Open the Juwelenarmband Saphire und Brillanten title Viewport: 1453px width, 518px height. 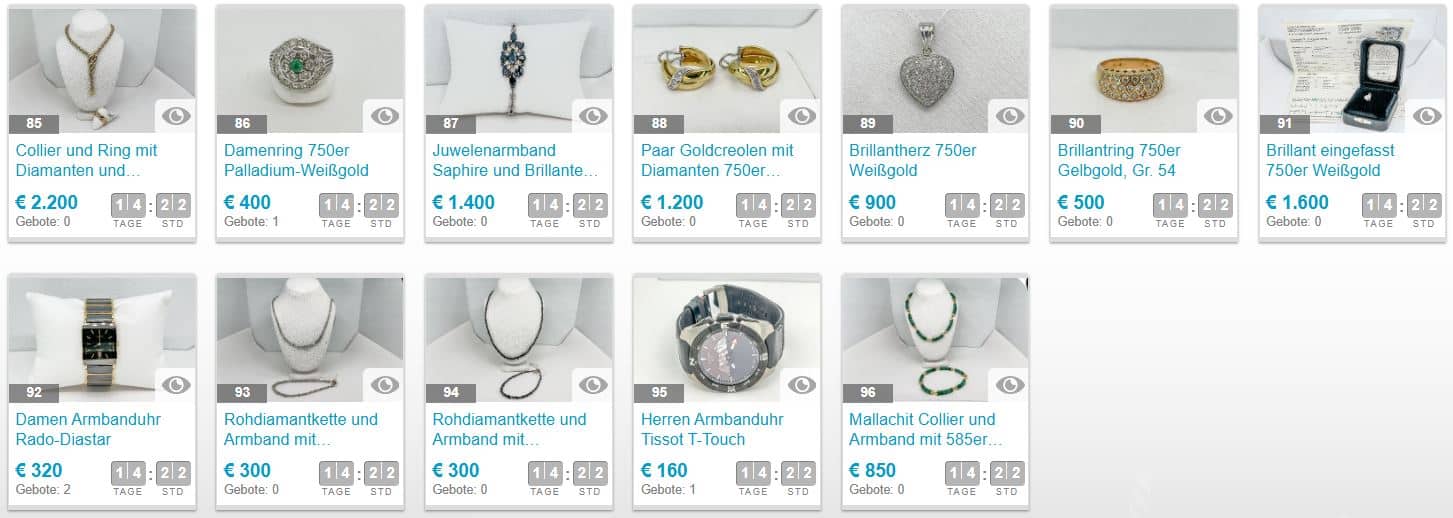coord(515,160)
